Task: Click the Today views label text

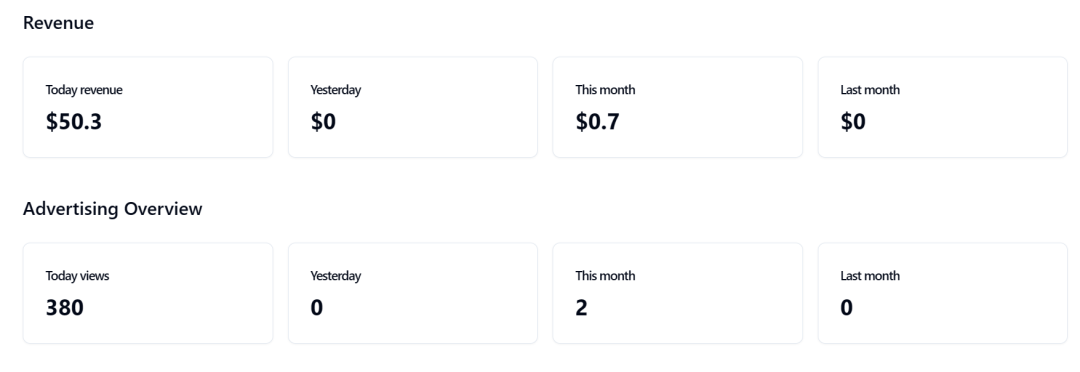Action: coord(77,276)
